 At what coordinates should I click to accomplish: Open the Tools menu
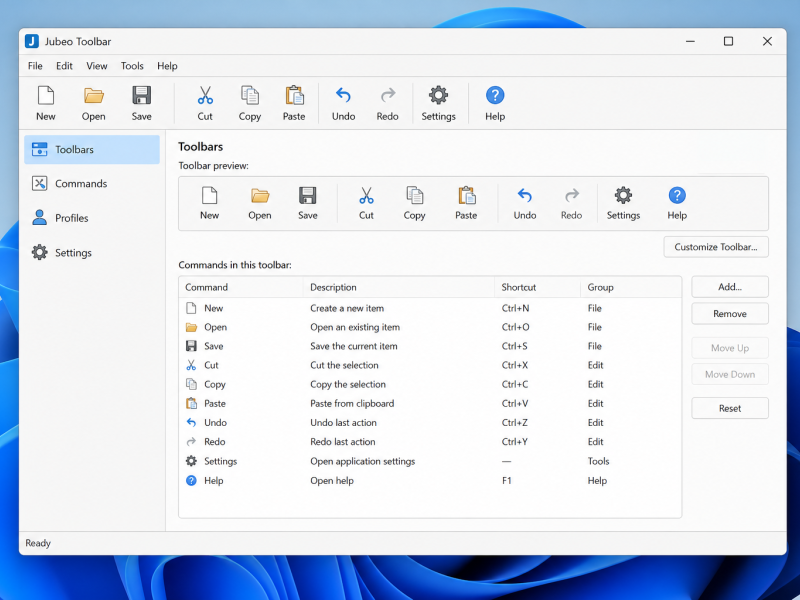(x=132, y=66)
